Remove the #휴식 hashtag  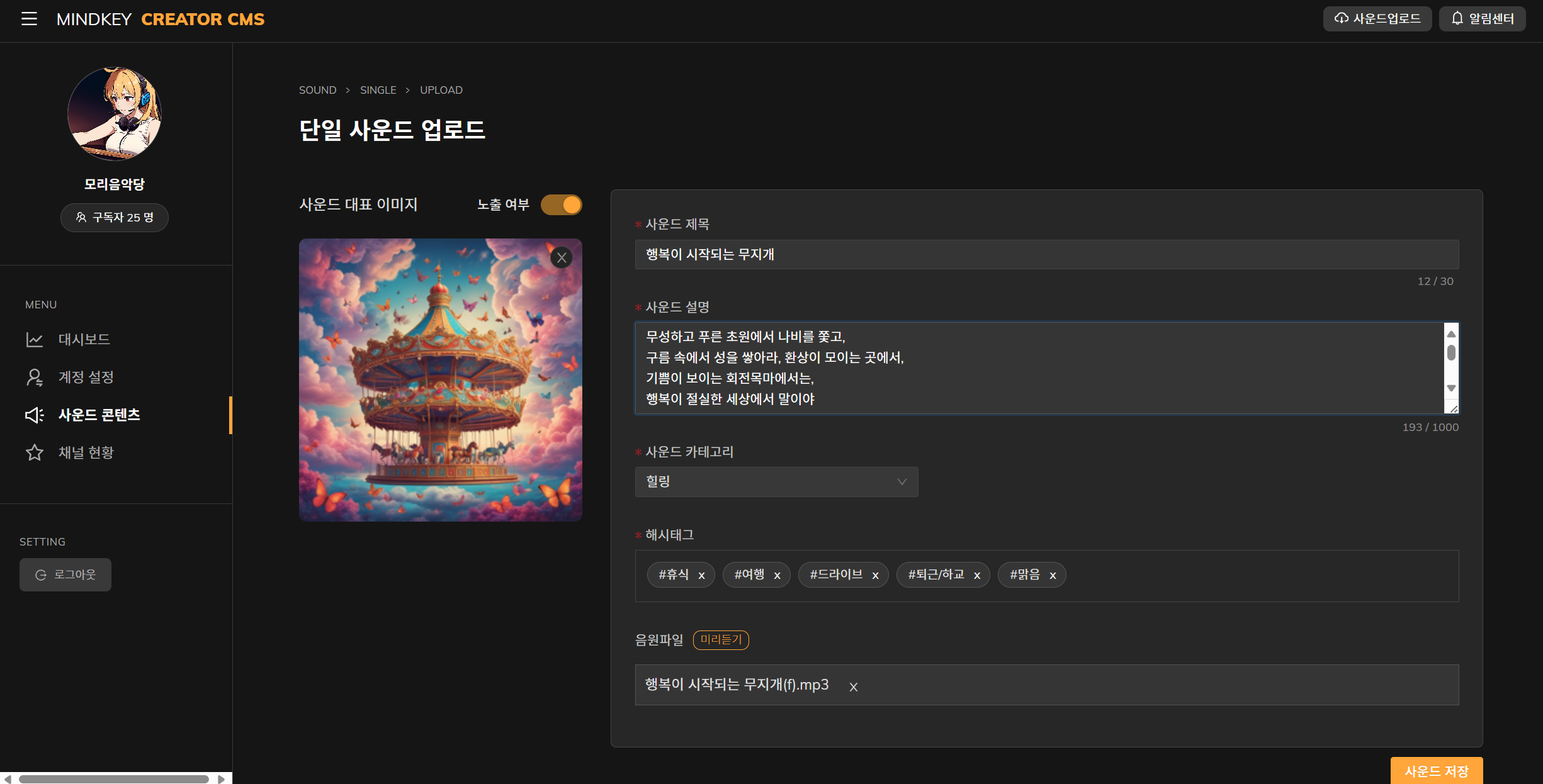tap(701, 575)
